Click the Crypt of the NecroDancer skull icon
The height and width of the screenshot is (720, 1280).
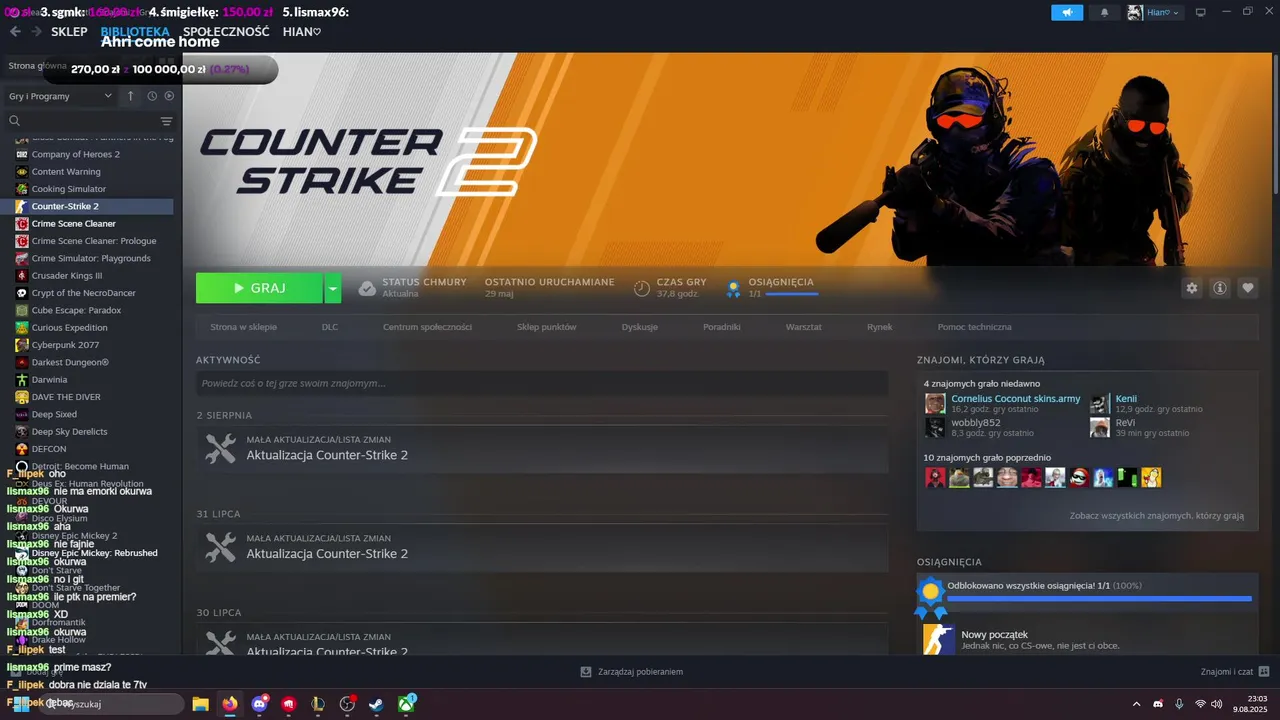pyautogui.click(x=22, y=293)
